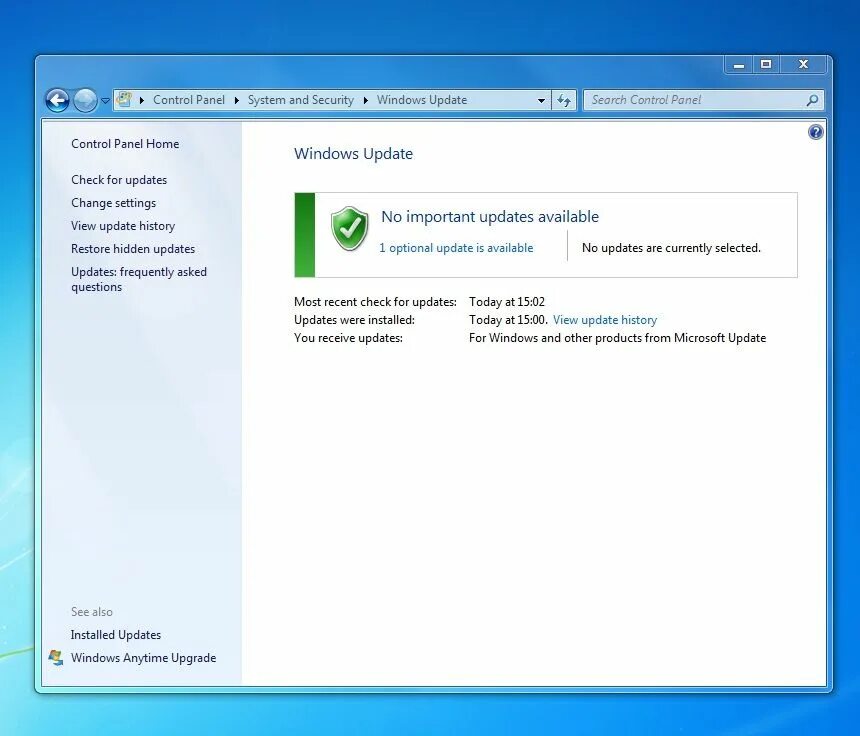Open help with the blue question icon
This screenshot has height=736, width=860.
[x=816, y=132]
